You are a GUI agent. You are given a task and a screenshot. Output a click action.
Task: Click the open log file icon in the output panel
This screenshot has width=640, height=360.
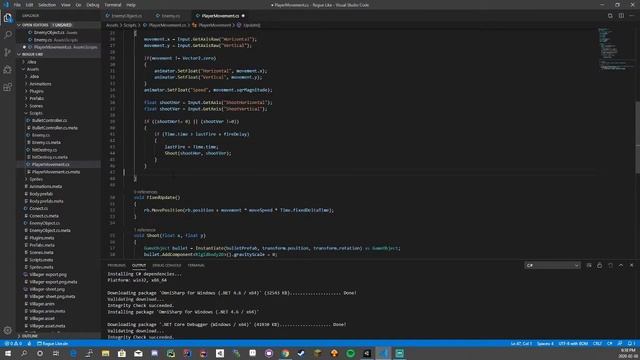point(610,265)
